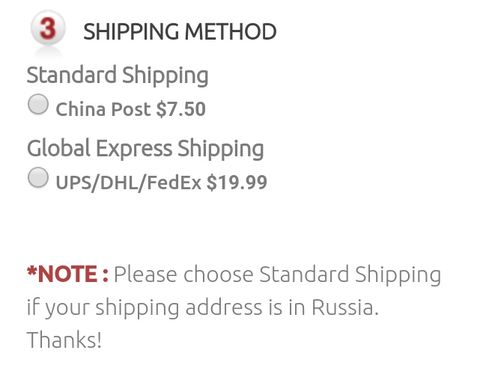
Task: Click the red *NOTE: label
Action: [x=68, y=274]
